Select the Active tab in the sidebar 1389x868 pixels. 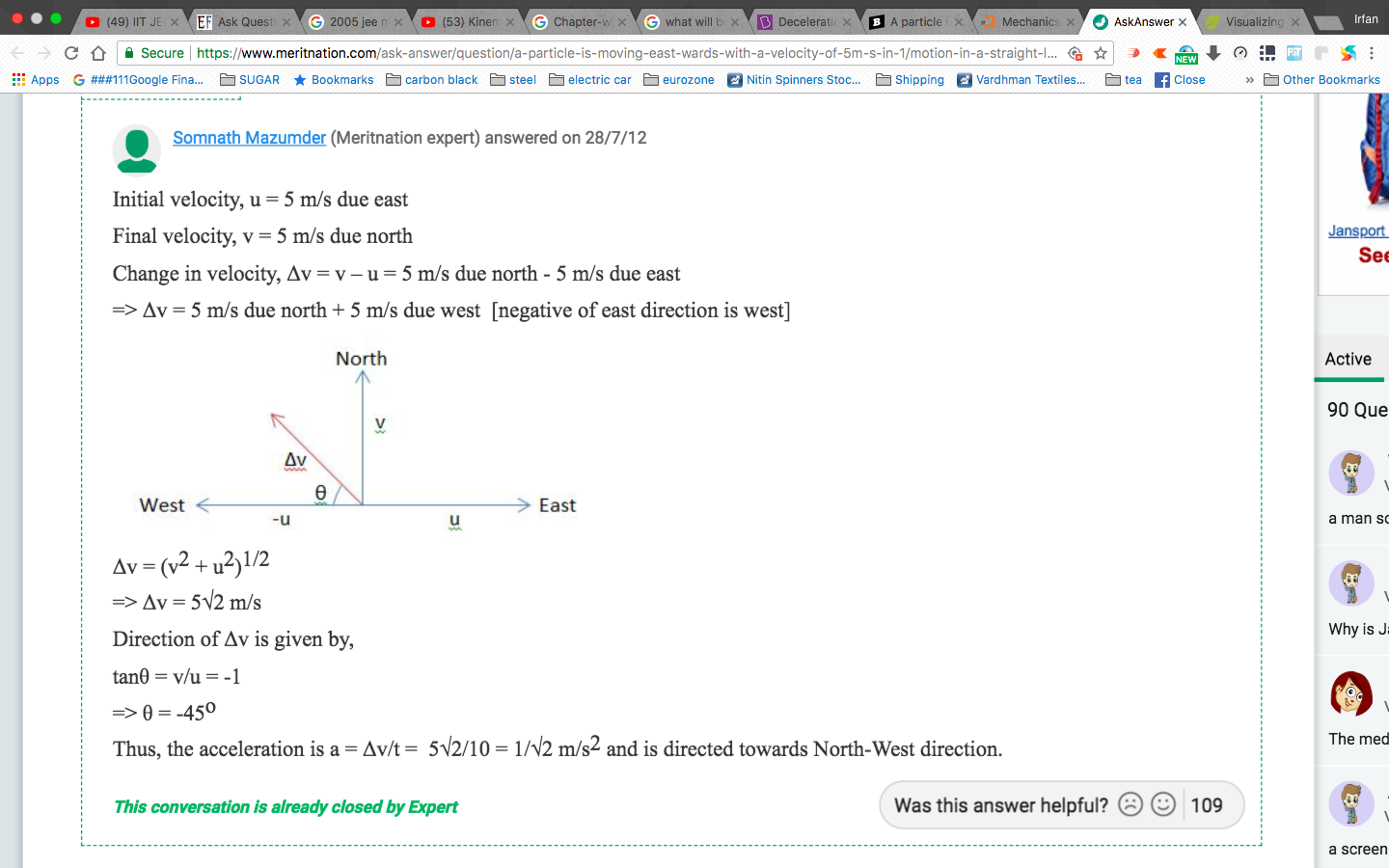(1348, 359)
